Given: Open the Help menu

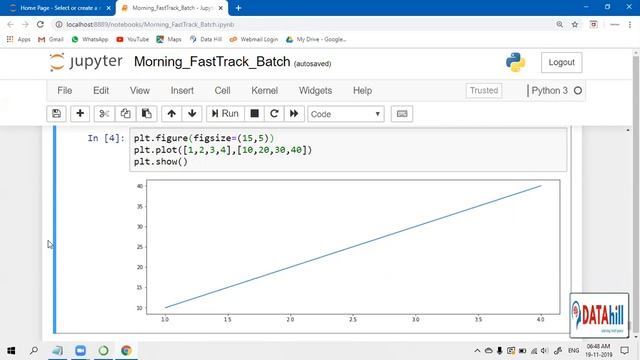Looking at the screenshot, I should click(362, 91).
